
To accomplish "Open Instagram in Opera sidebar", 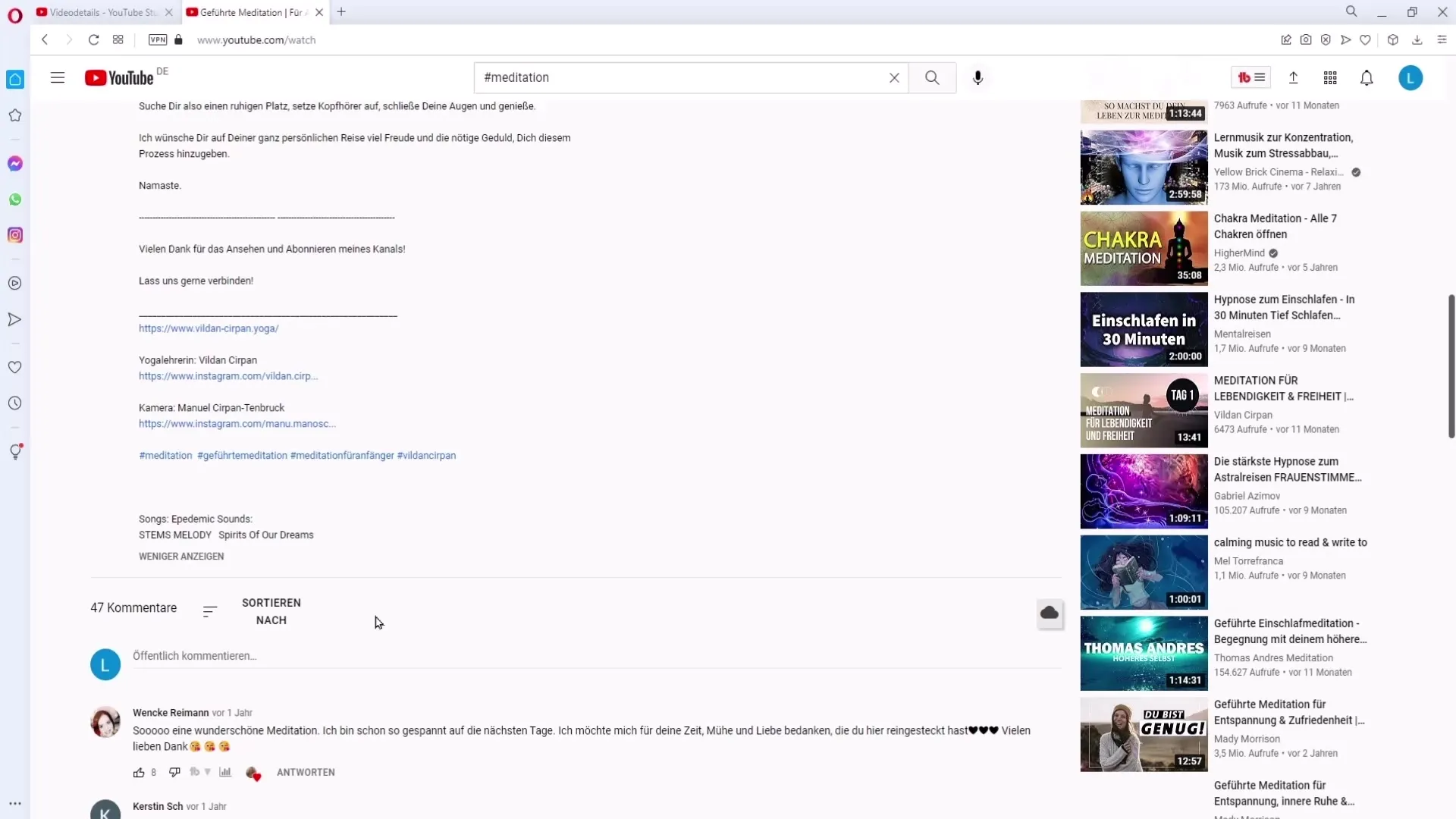I will pos(15,235).
